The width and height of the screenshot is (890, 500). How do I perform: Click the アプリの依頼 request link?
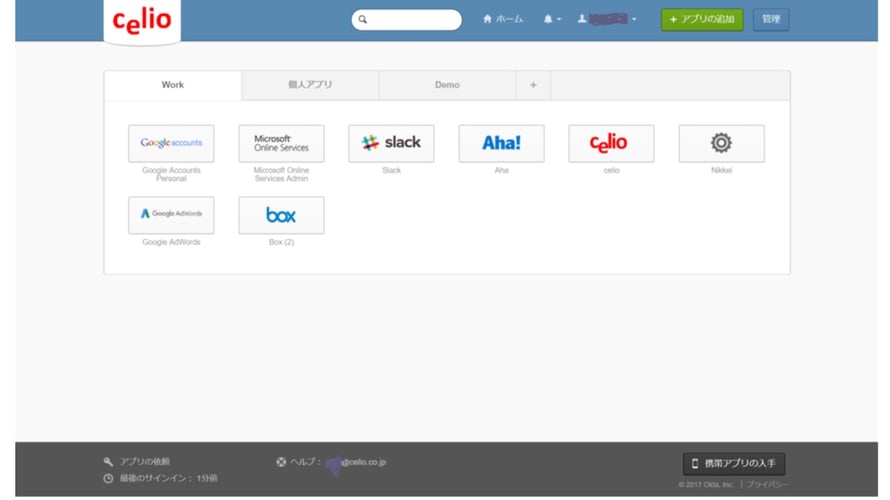(145, 462)
